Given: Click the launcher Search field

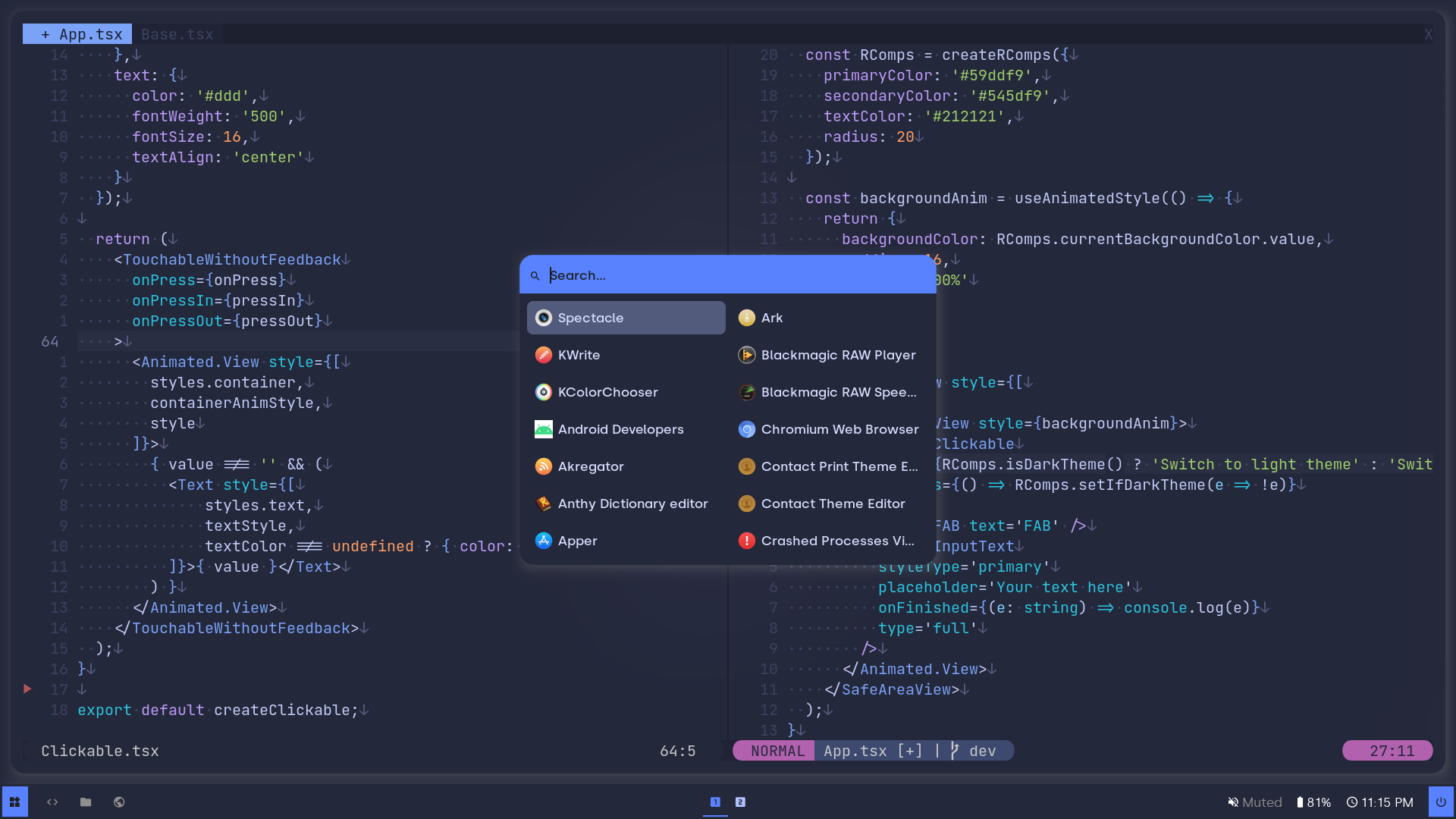Looking at the screenshot, I should click(x=728, y=275).
